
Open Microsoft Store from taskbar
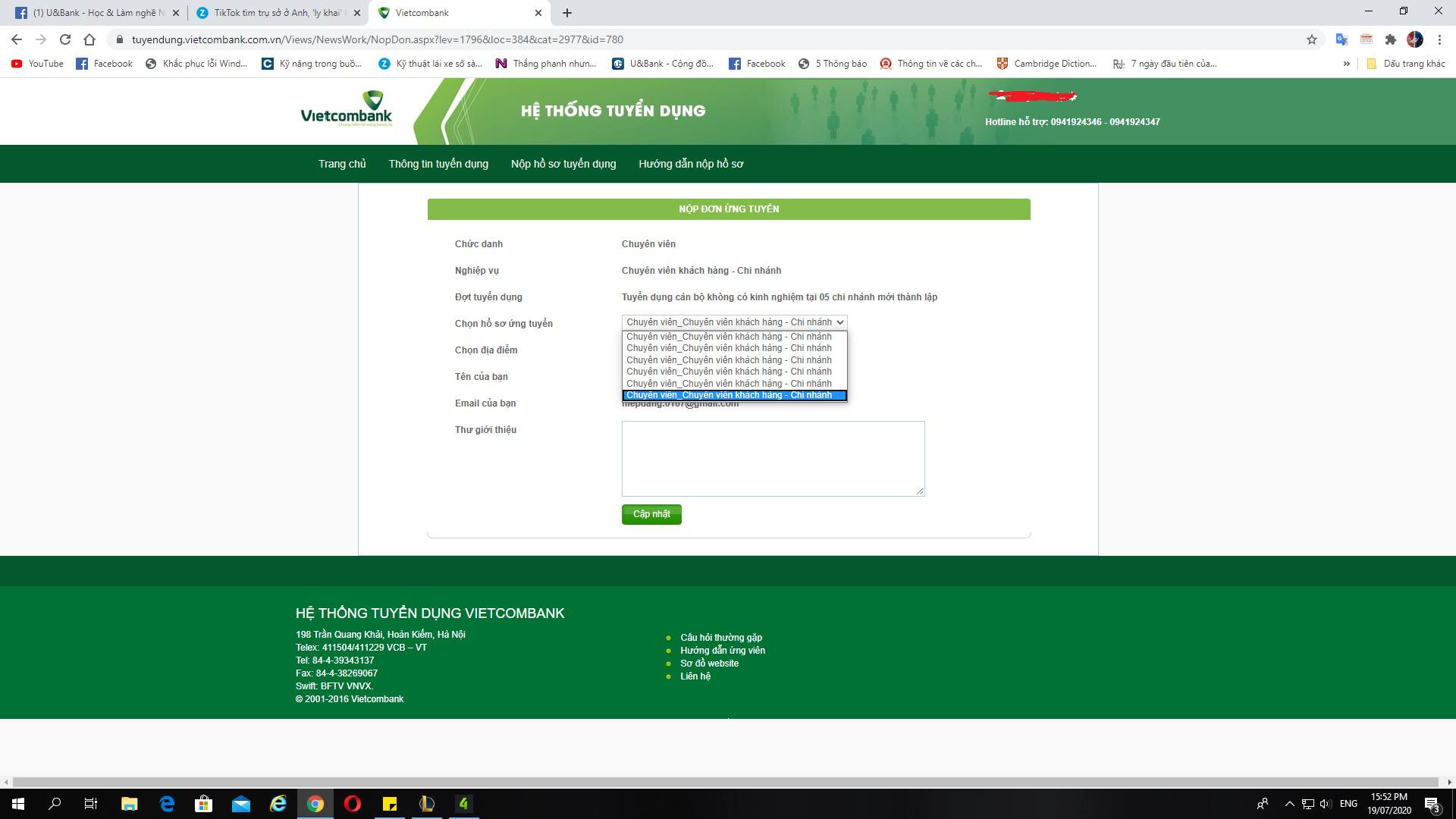pyautogui.click(x=203, y=804)
